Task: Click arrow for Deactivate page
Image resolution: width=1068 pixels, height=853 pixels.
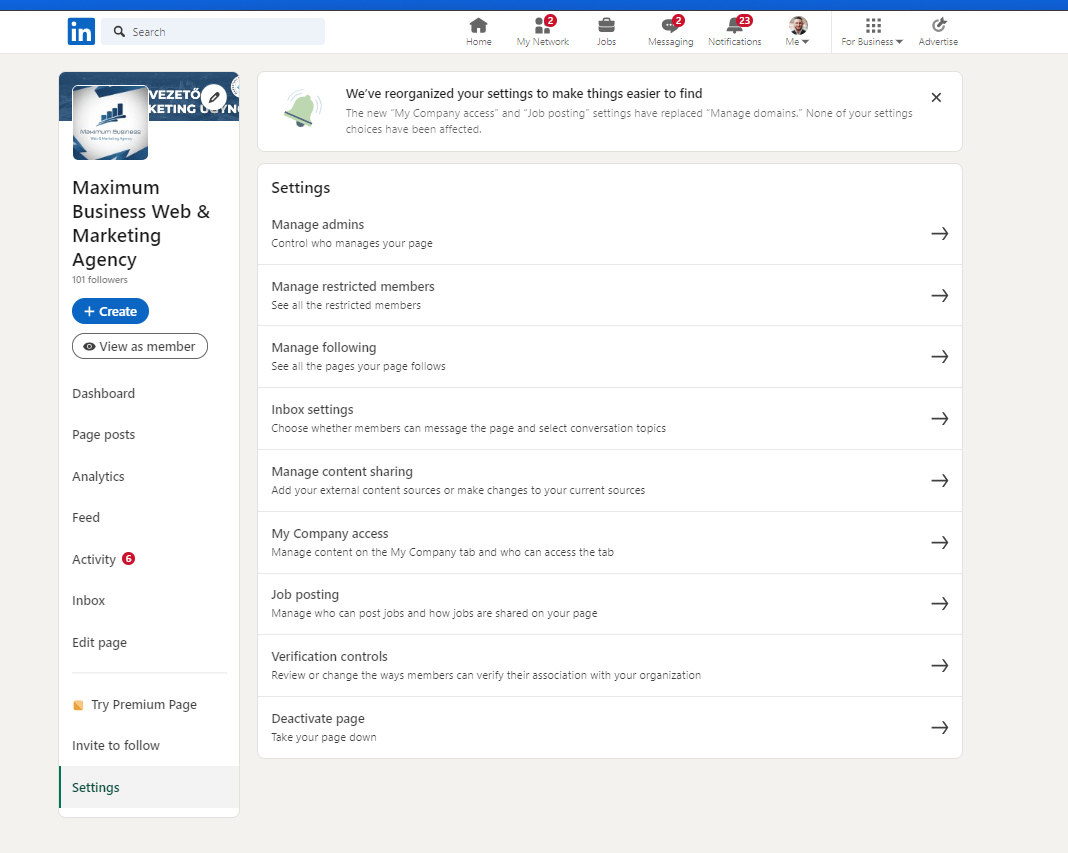Action: (940, 728)
